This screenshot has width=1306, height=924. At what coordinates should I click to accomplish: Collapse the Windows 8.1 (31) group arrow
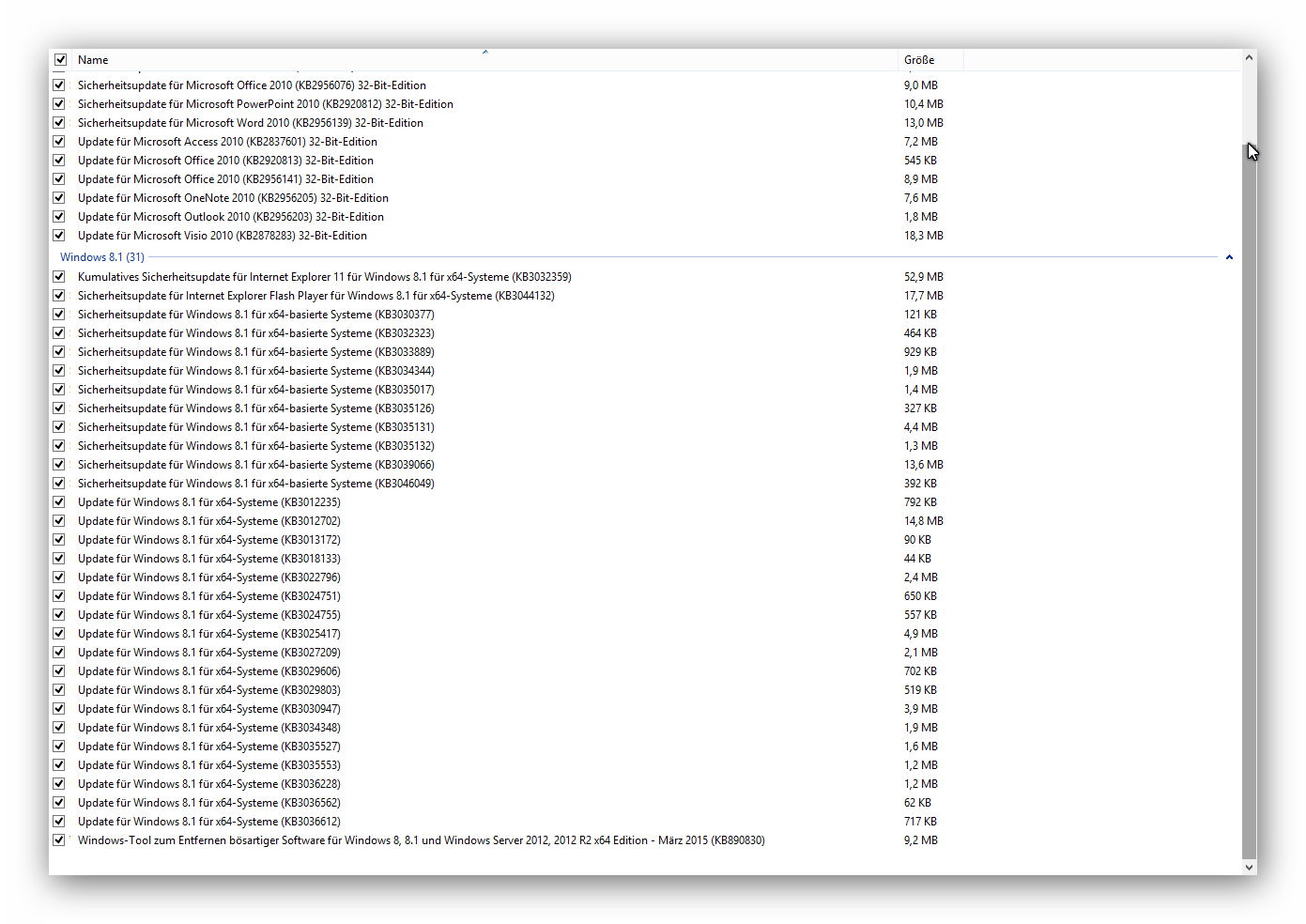coord(1229,257)
